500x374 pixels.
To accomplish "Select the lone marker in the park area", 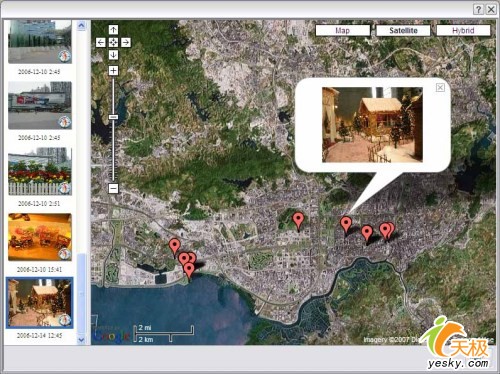I will (x=298, y=221).
